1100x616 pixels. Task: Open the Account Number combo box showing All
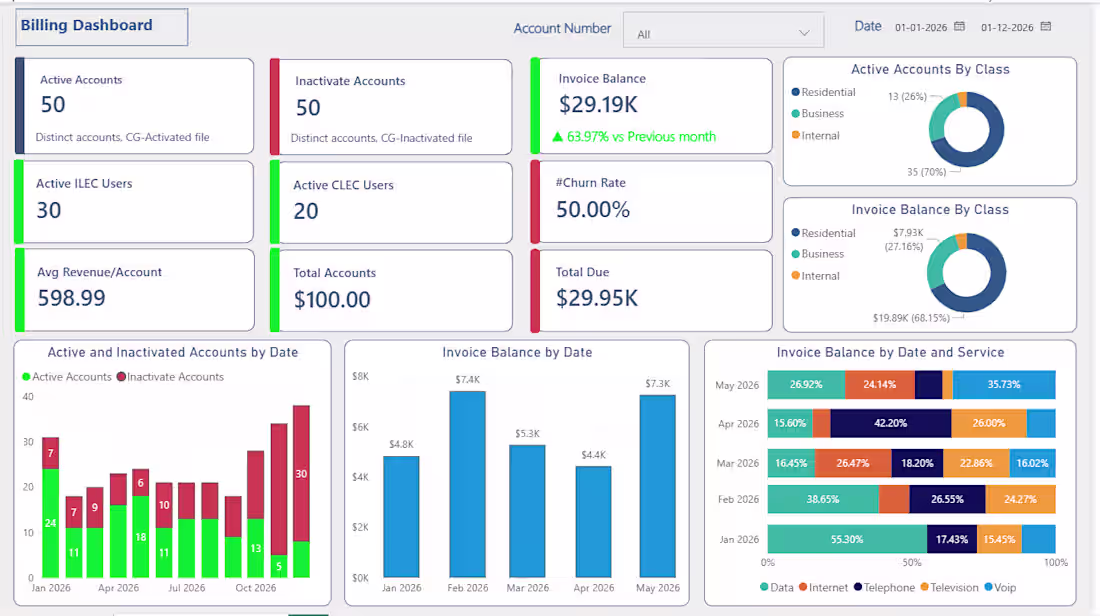coord(723,31)
